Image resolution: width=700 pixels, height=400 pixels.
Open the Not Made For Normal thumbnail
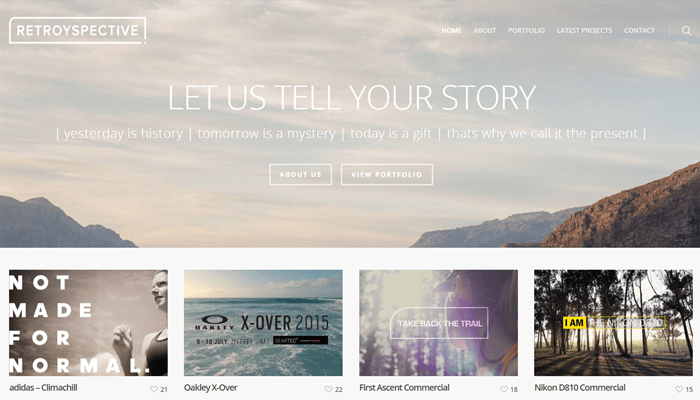coord(88,323)
